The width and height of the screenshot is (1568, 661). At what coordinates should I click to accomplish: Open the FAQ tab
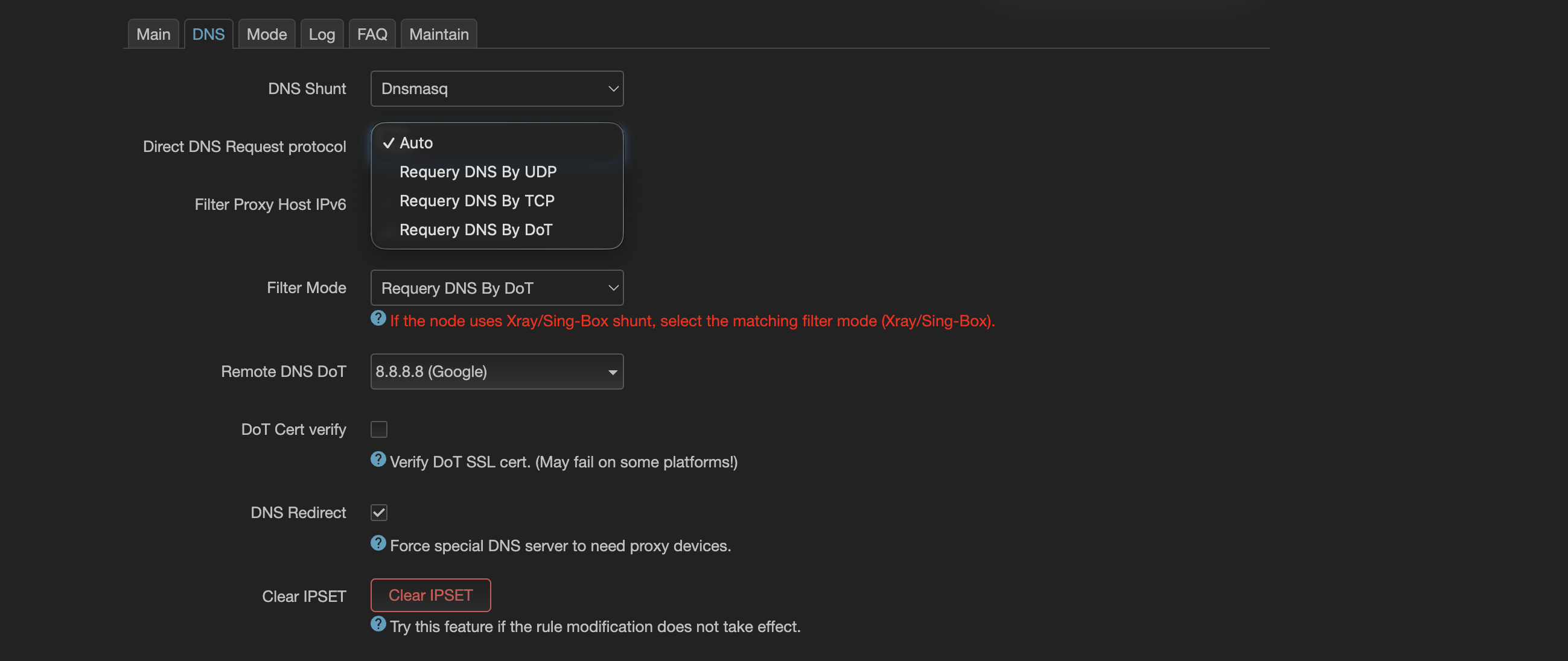coord(372,34)
